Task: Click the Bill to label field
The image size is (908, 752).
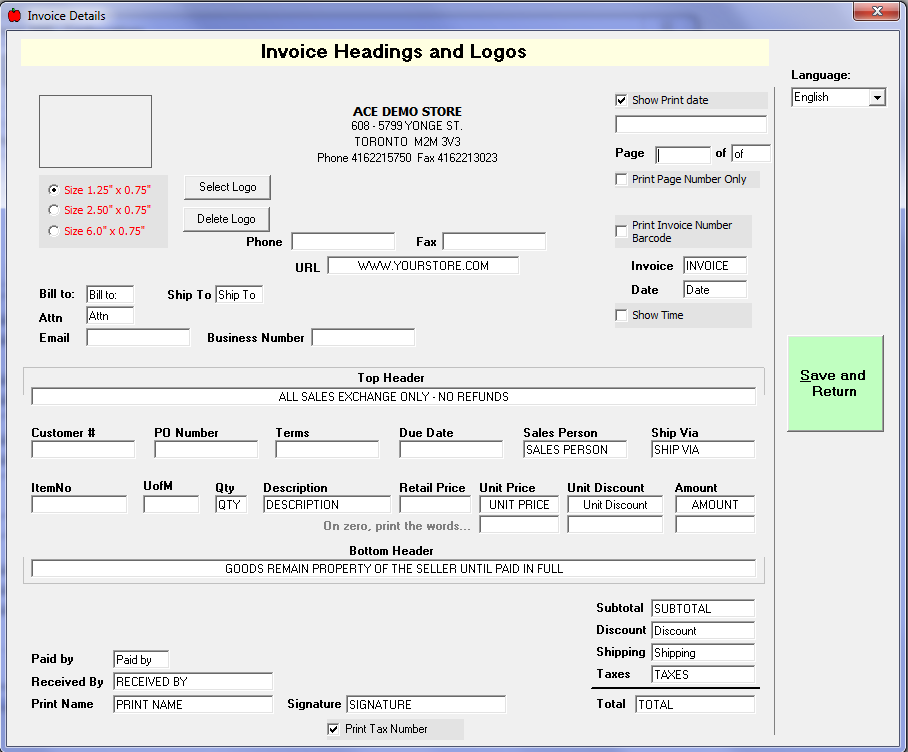Action: (x=110, y=295)
